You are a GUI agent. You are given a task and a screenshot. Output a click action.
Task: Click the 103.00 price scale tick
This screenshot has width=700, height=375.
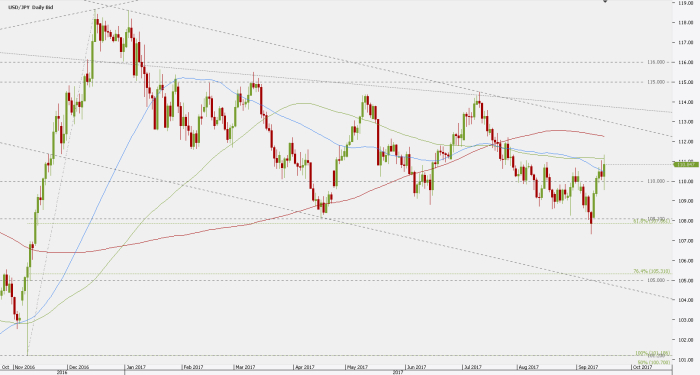pos(686,320)
